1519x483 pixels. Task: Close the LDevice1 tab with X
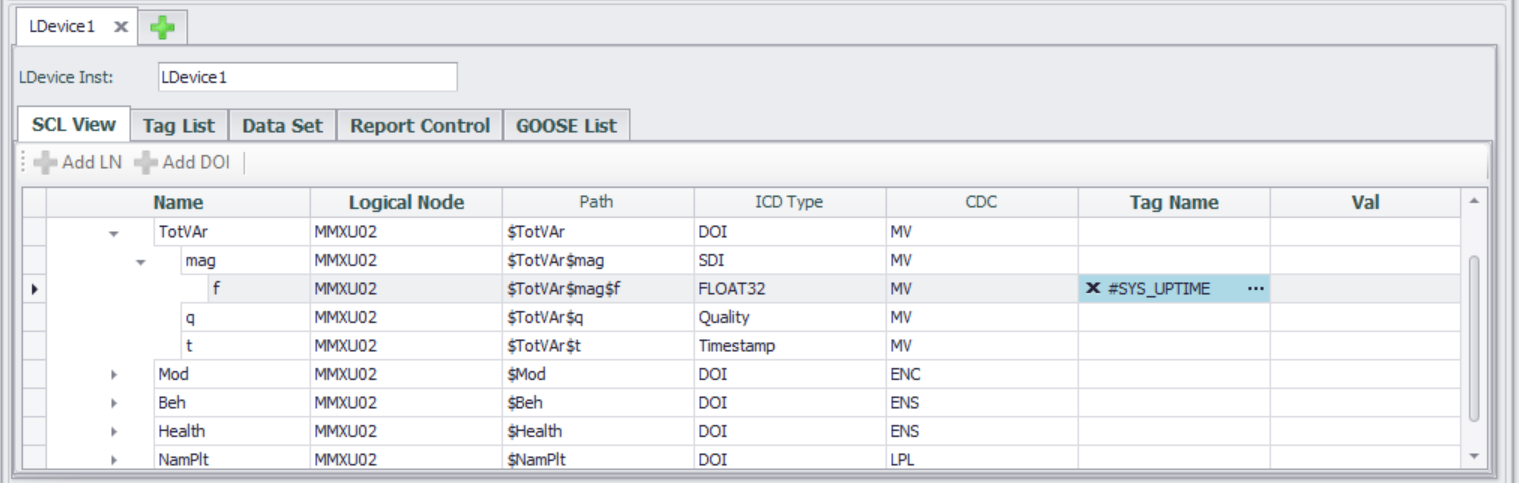click(120, 27)
